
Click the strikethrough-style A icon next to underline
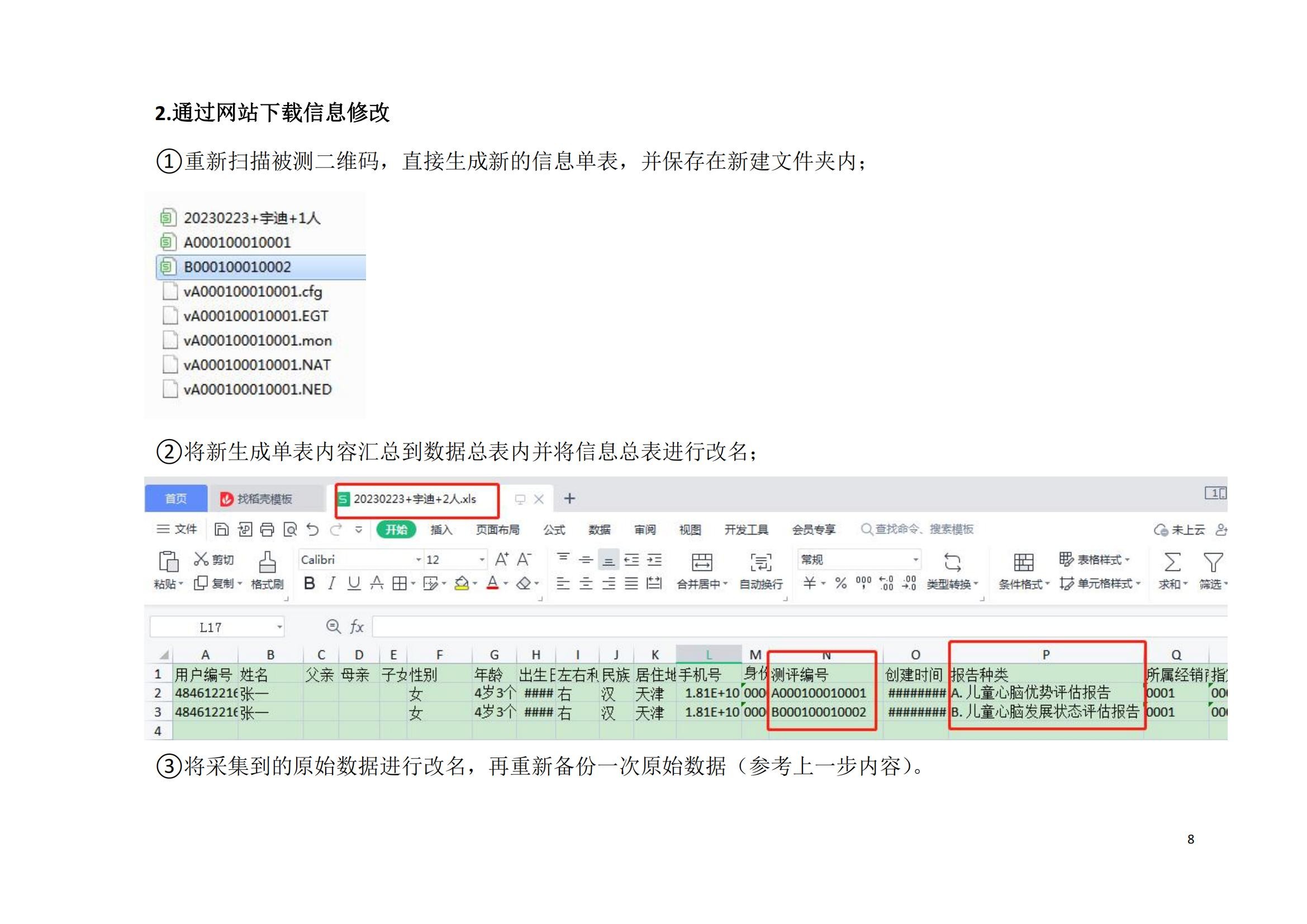coord(377,583)
